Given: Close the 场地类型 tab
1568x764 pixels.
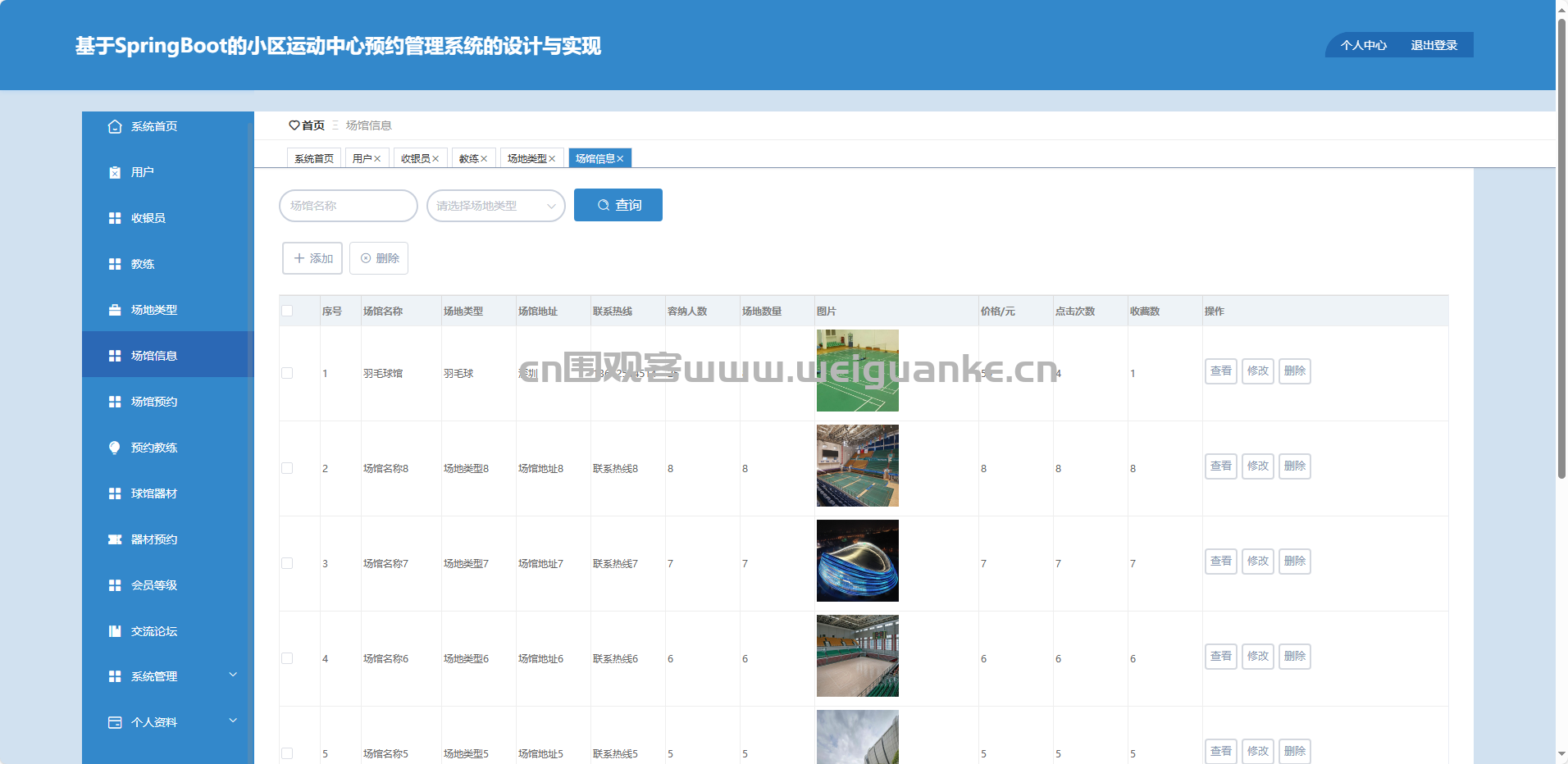Looking at the screenshot, I should [552, 159].
